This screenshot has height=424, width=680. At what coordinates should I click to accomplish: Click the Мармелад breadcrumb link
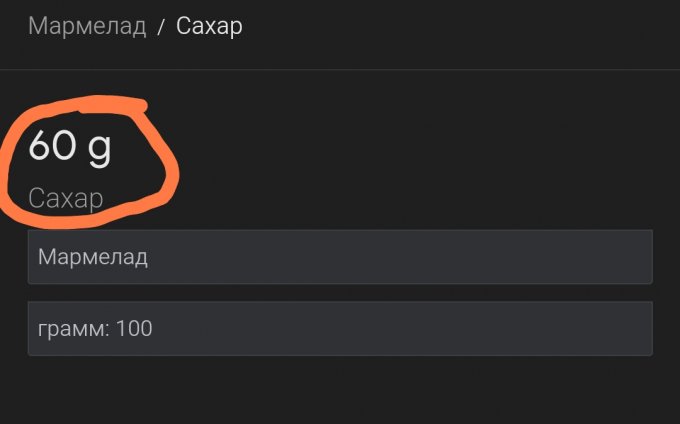click(87, 26)
